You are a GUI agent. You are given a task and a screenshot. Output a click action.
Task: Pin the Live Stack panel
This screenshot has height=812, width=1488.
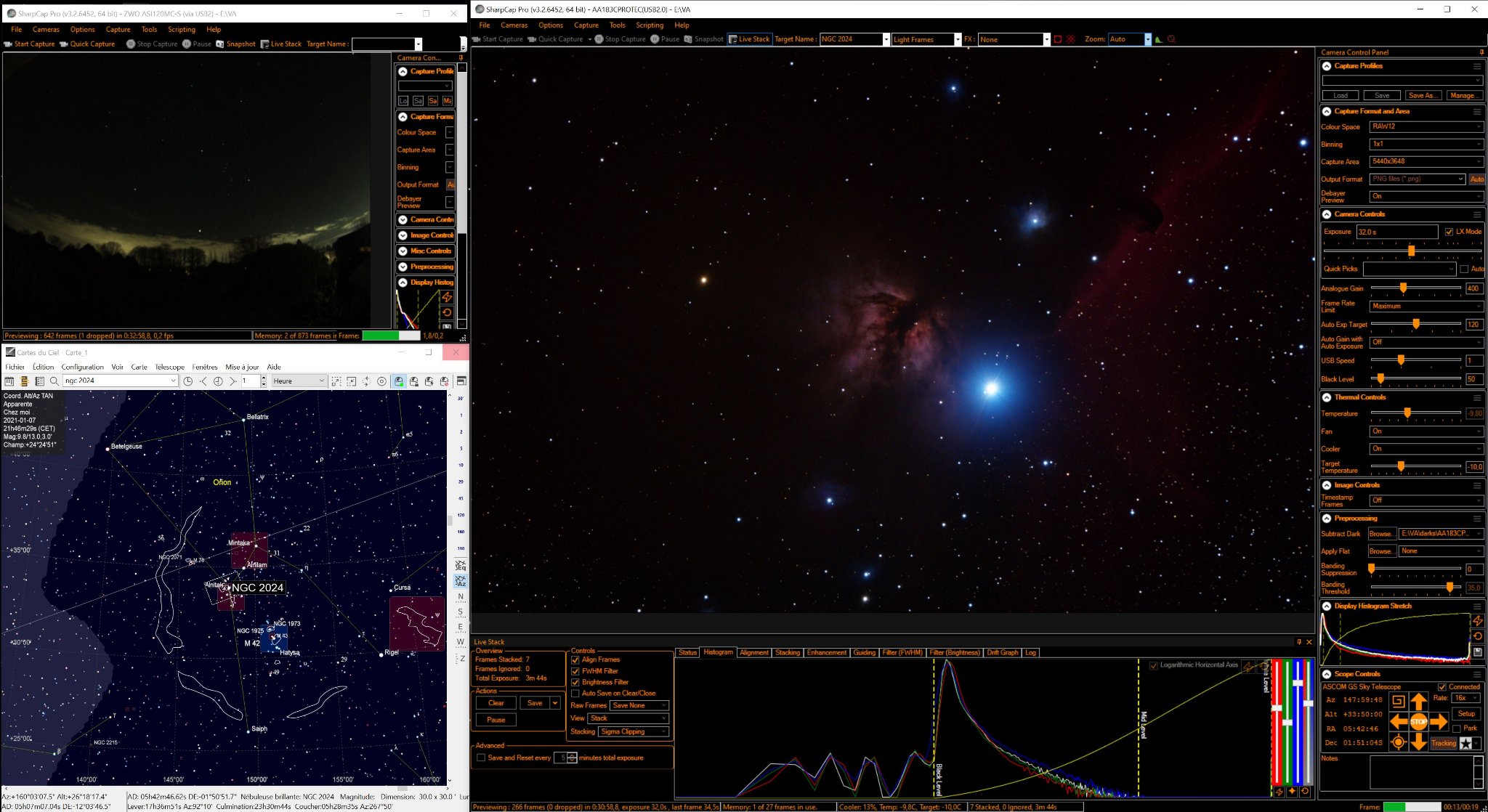(1299, 642)
